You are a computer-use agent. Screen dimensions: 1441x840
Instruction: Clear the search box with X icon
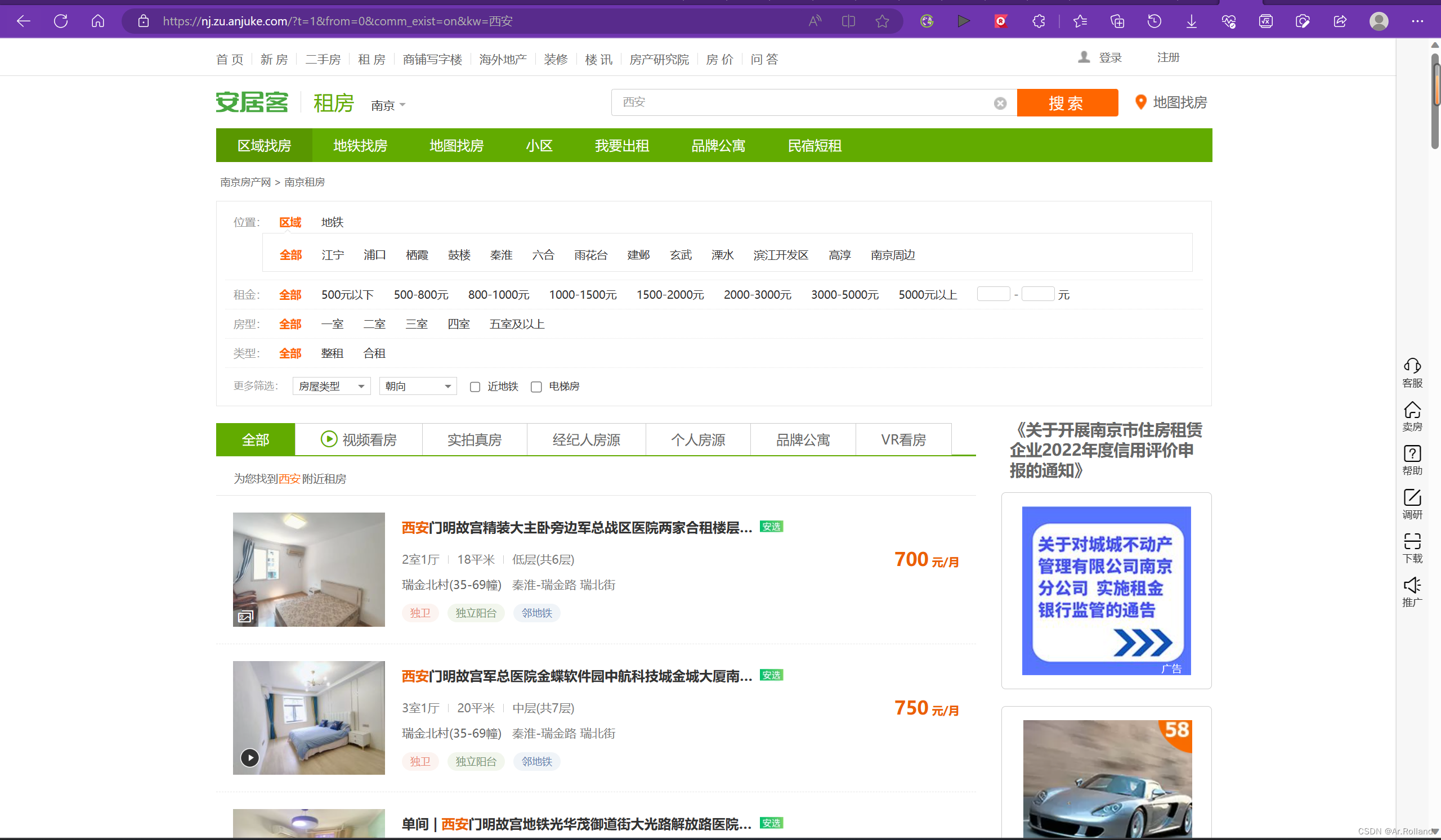pos(1000,103)
